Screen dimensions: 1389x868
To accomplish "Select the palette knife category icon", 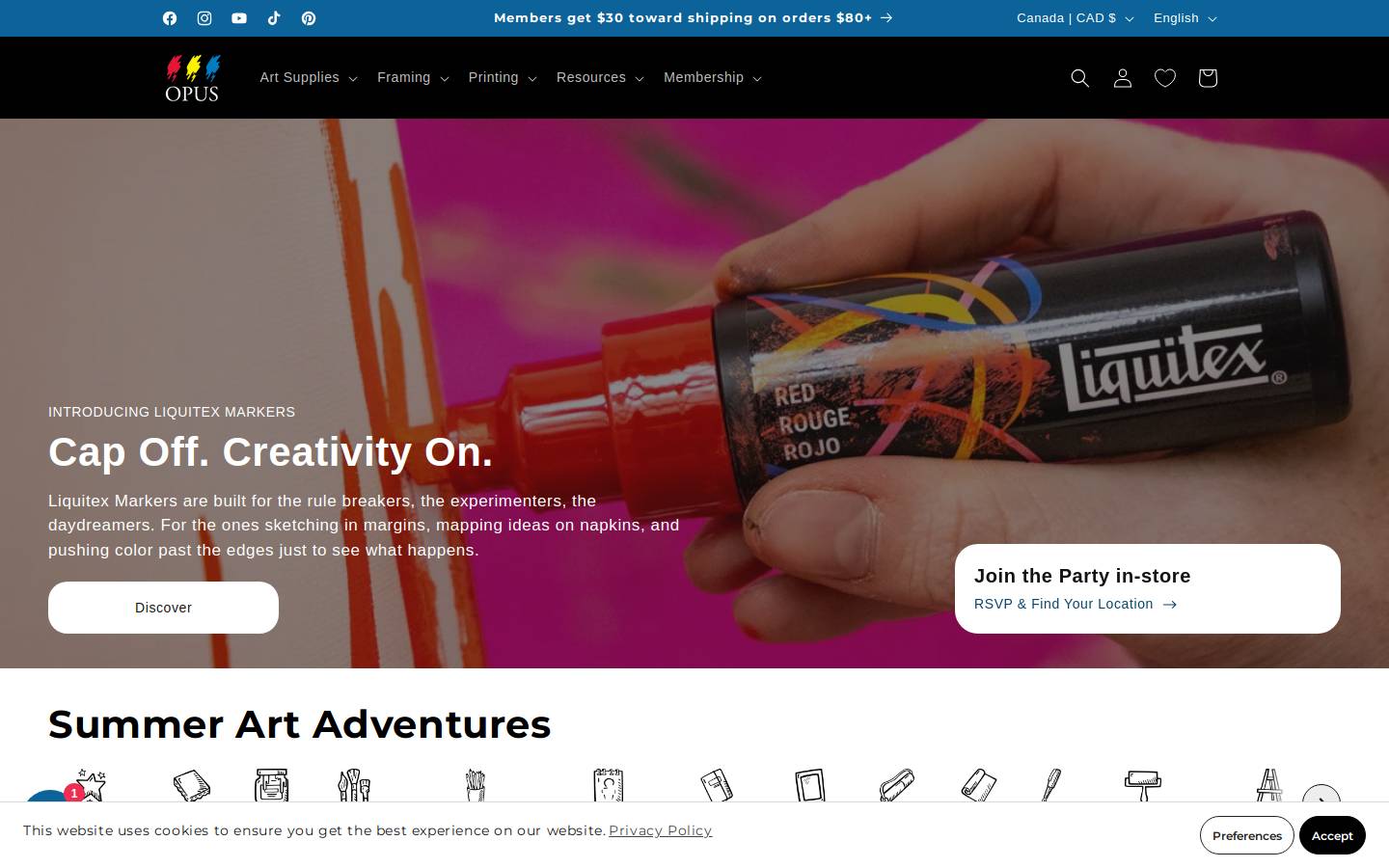I will point(1051,785).
